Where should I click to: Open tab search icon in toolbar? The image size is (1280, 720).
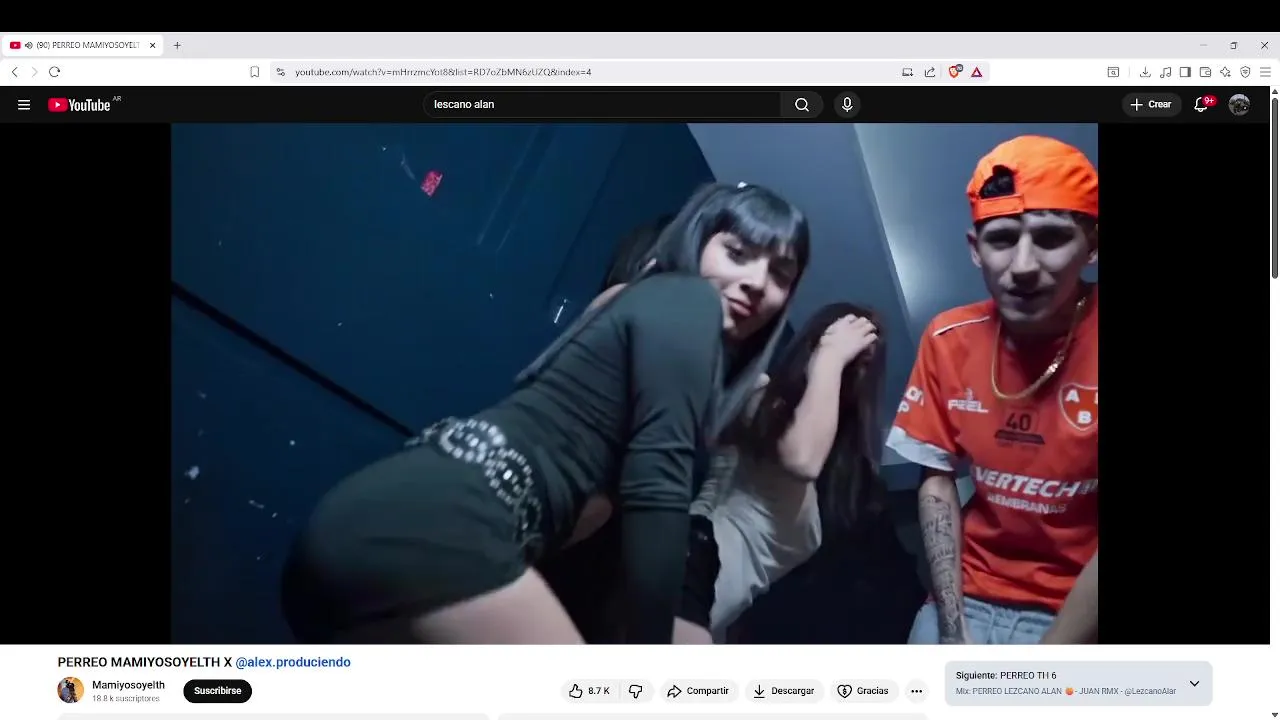click(1113, 72)
